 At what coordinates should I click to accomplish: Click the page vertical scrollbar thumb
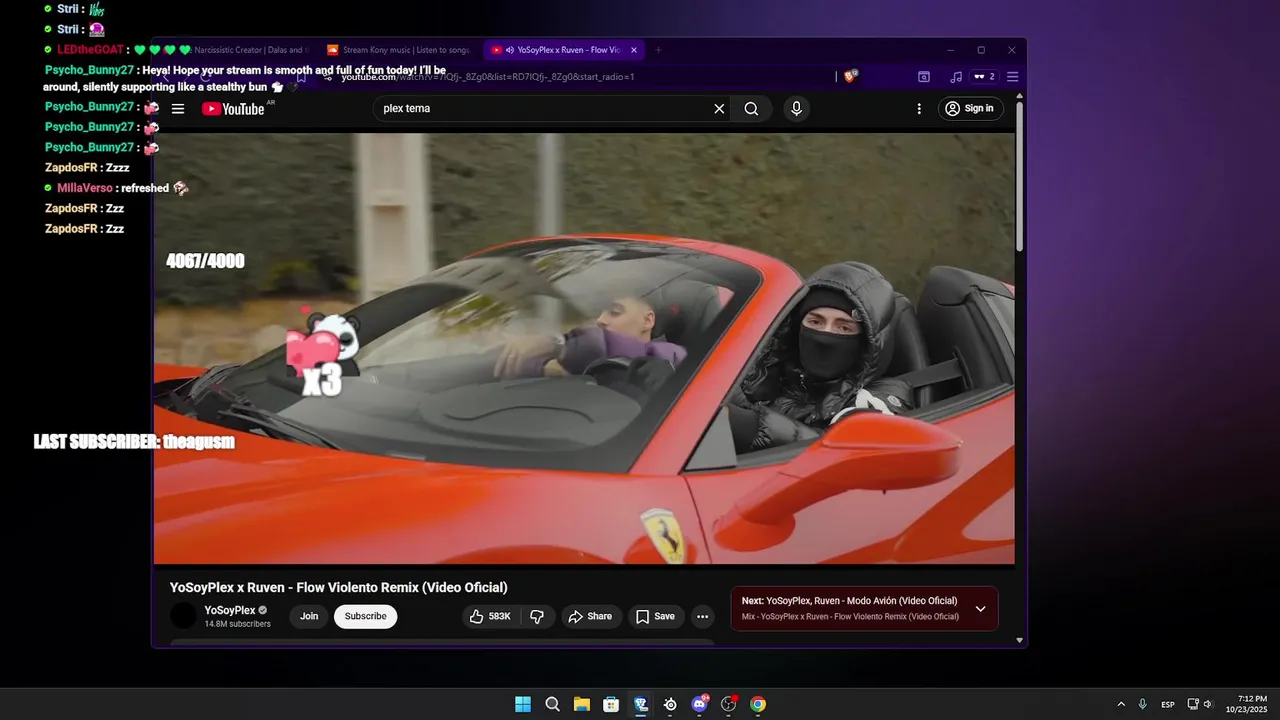click(1019, 176)
